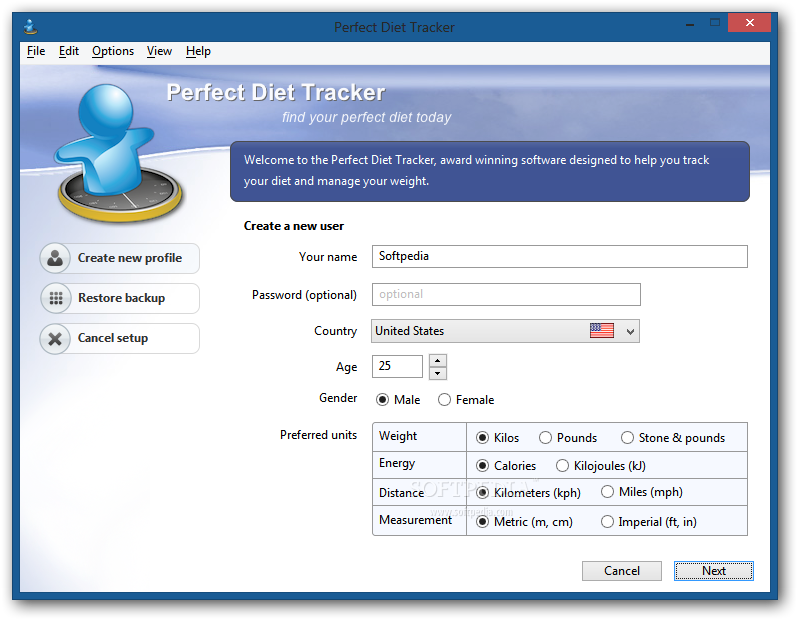Click the 'Weight' row label
The image size is (798, 620).
(x=398, y=436)
